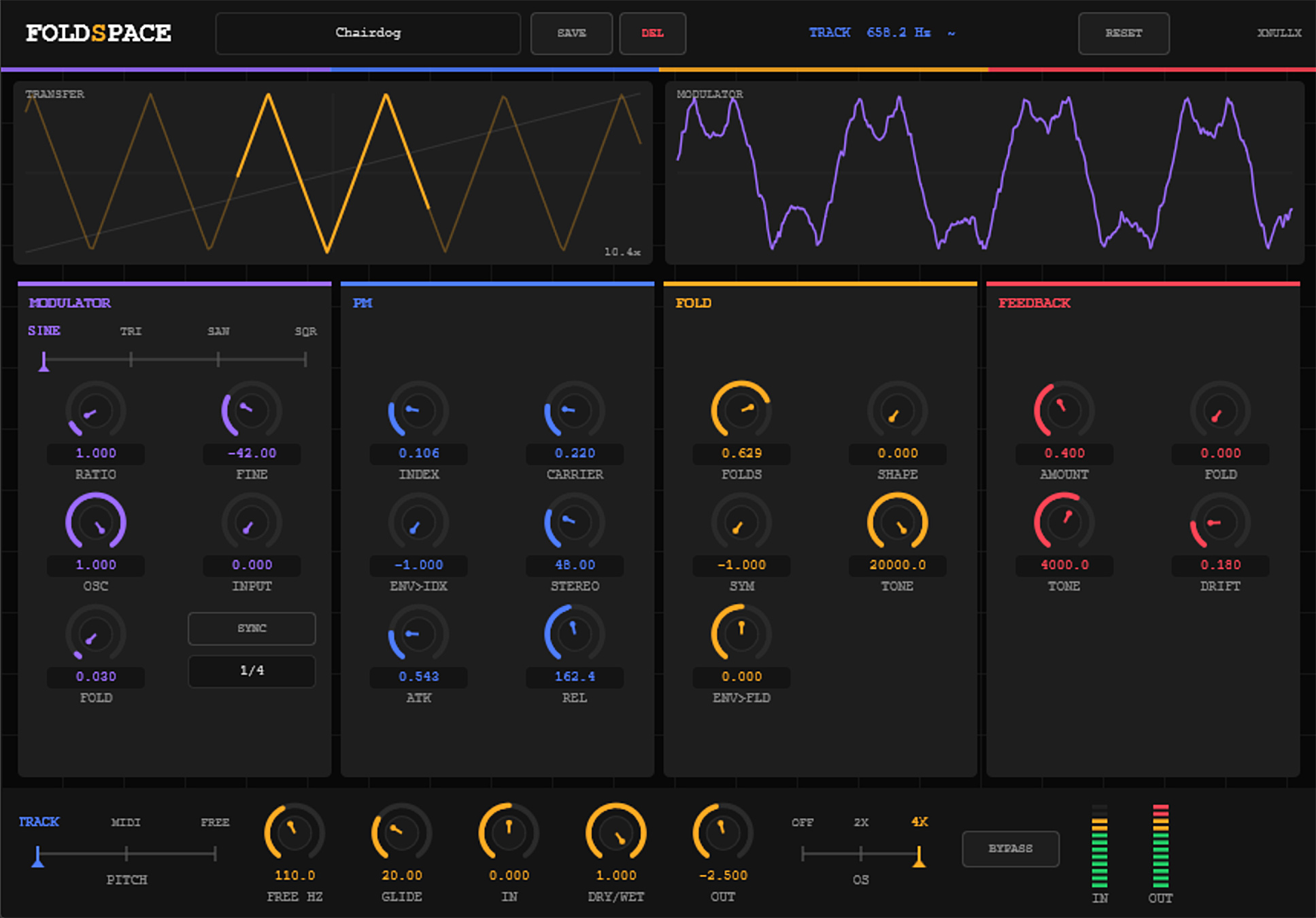Toggle the BYPASS button
The width and height of the screenshot is (1316, 918).
(1011, 849)
